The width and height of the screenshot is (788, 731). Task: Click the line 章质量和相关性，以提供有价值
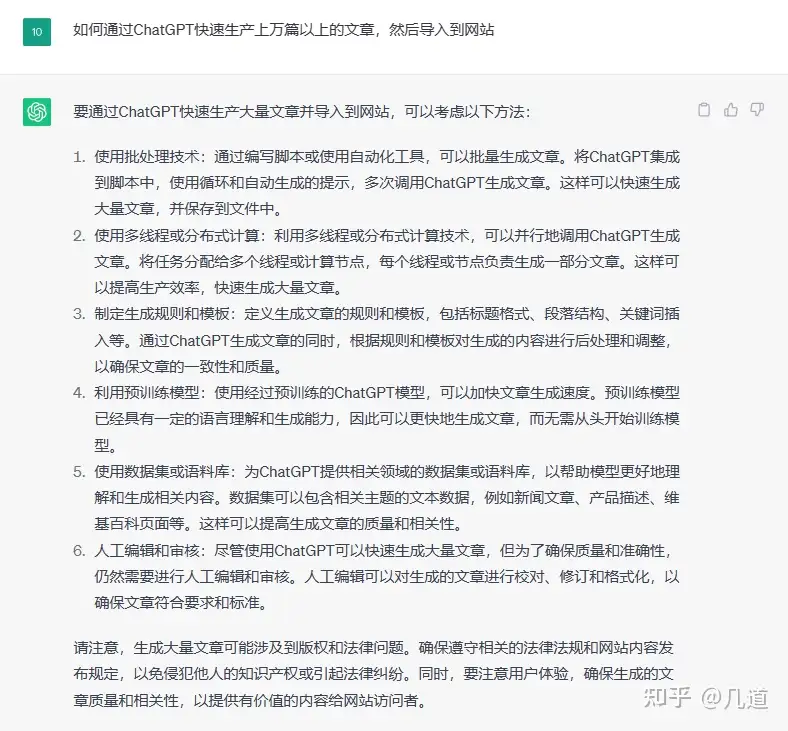pos(250,700)
